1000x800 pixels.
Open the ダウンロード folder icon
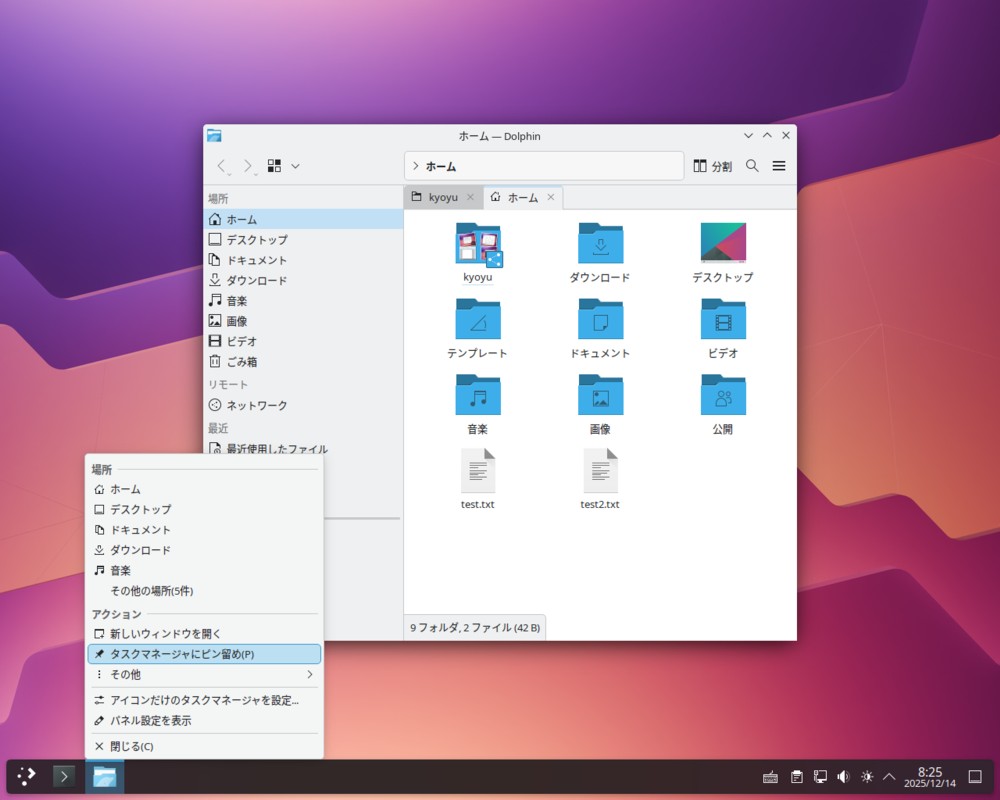(x=600, y=244)
